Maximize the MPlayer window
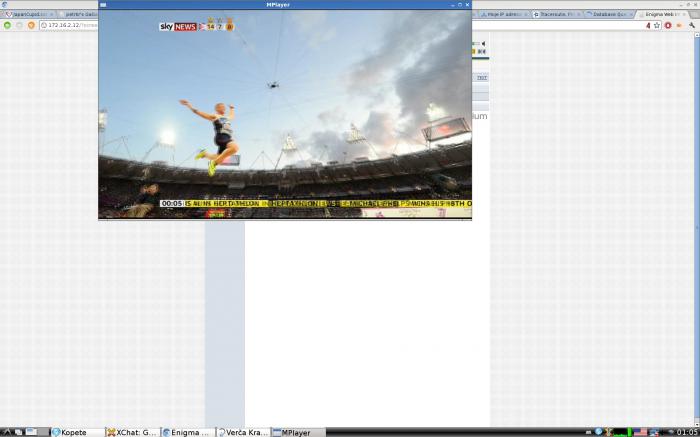This screenshot has height=437, width=700. coord(459,4)
